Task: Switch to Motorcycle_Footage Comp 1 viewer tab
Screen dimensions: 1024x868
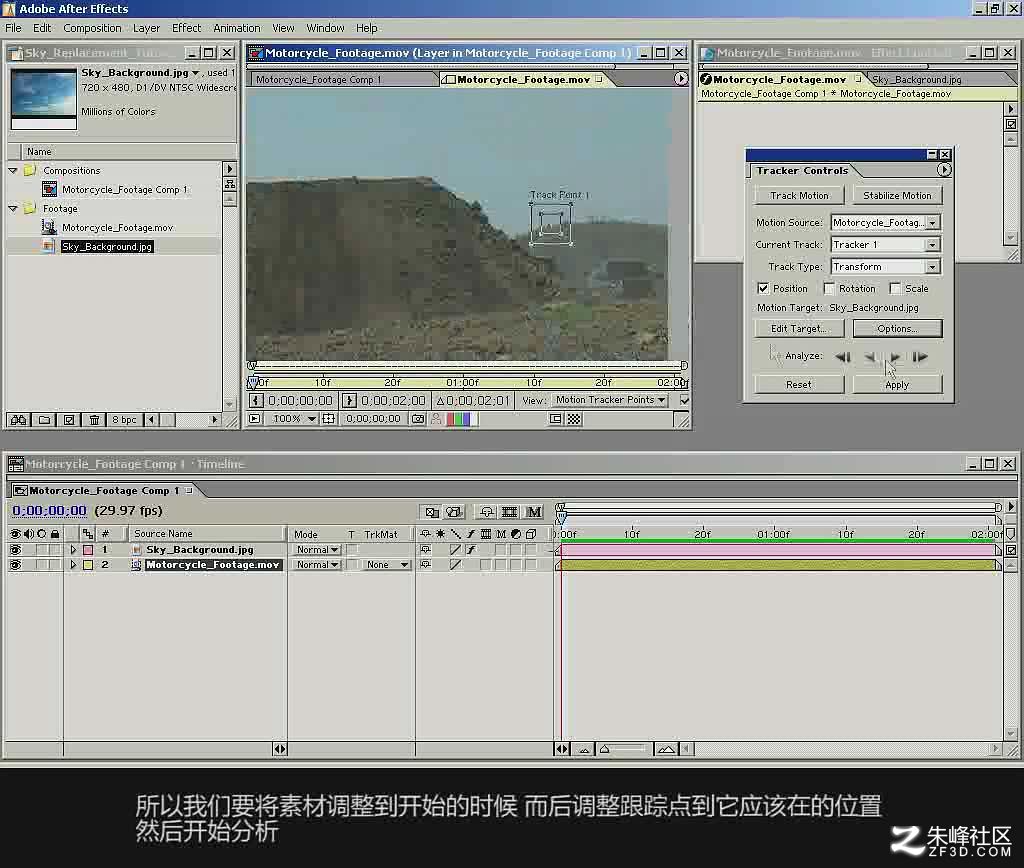Action: [x=318, y=80]
